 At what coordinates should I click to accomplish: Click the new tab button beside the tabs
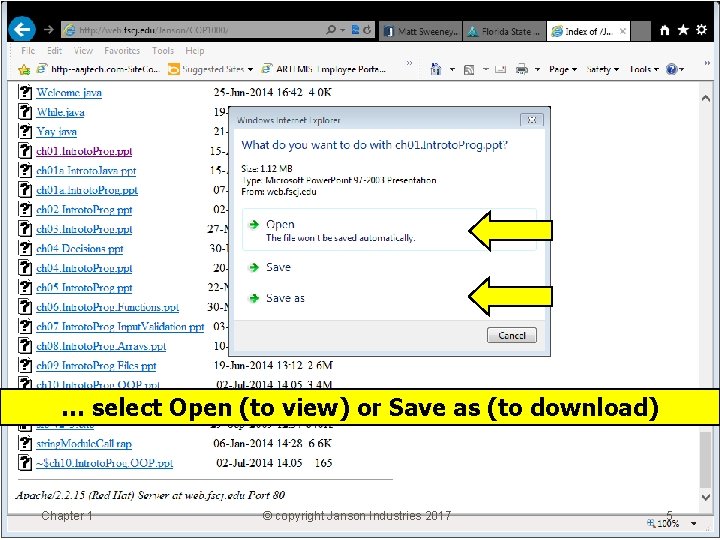(x=641, y=31)
